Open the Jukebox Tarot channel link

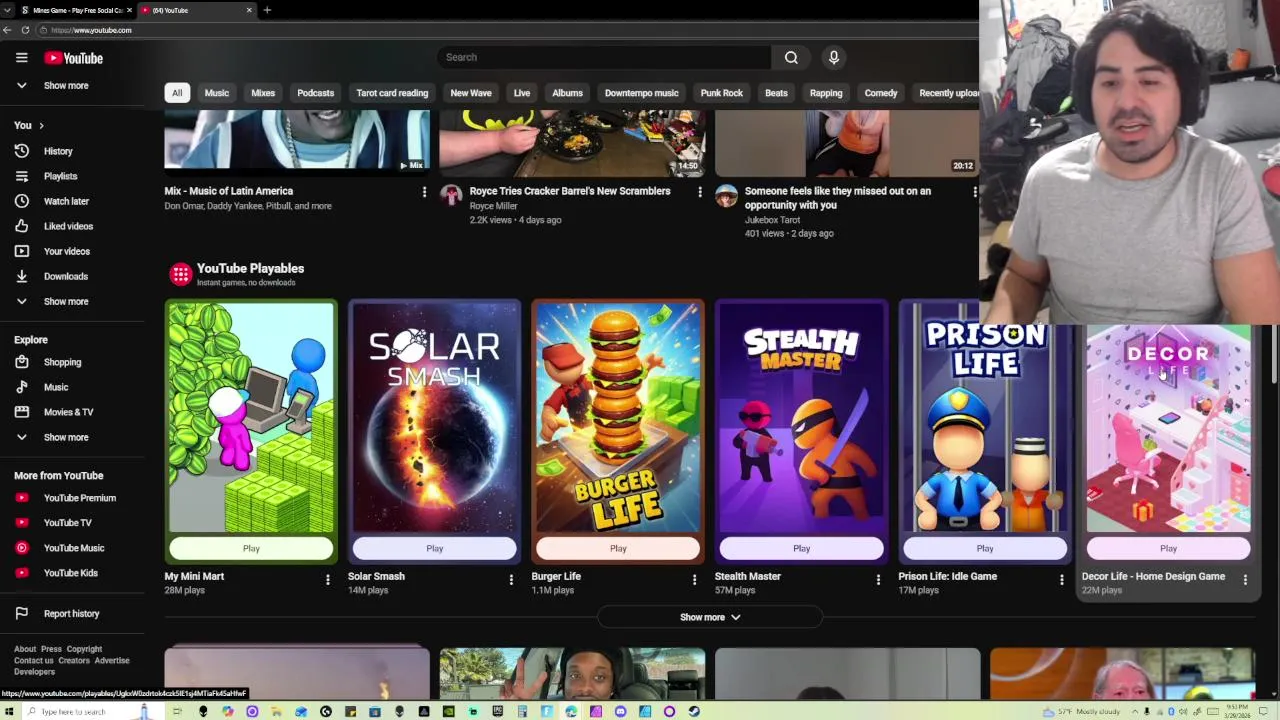pos(772,220)
